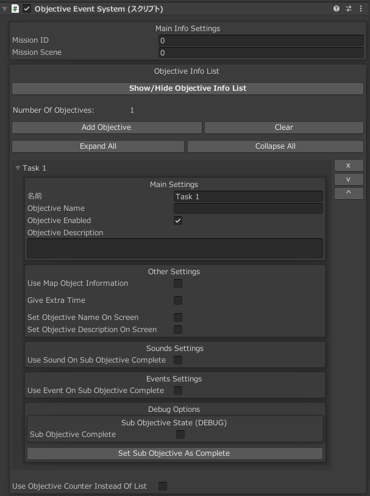
Task: Open the component three-dot options menu
Action: (361, 9)
